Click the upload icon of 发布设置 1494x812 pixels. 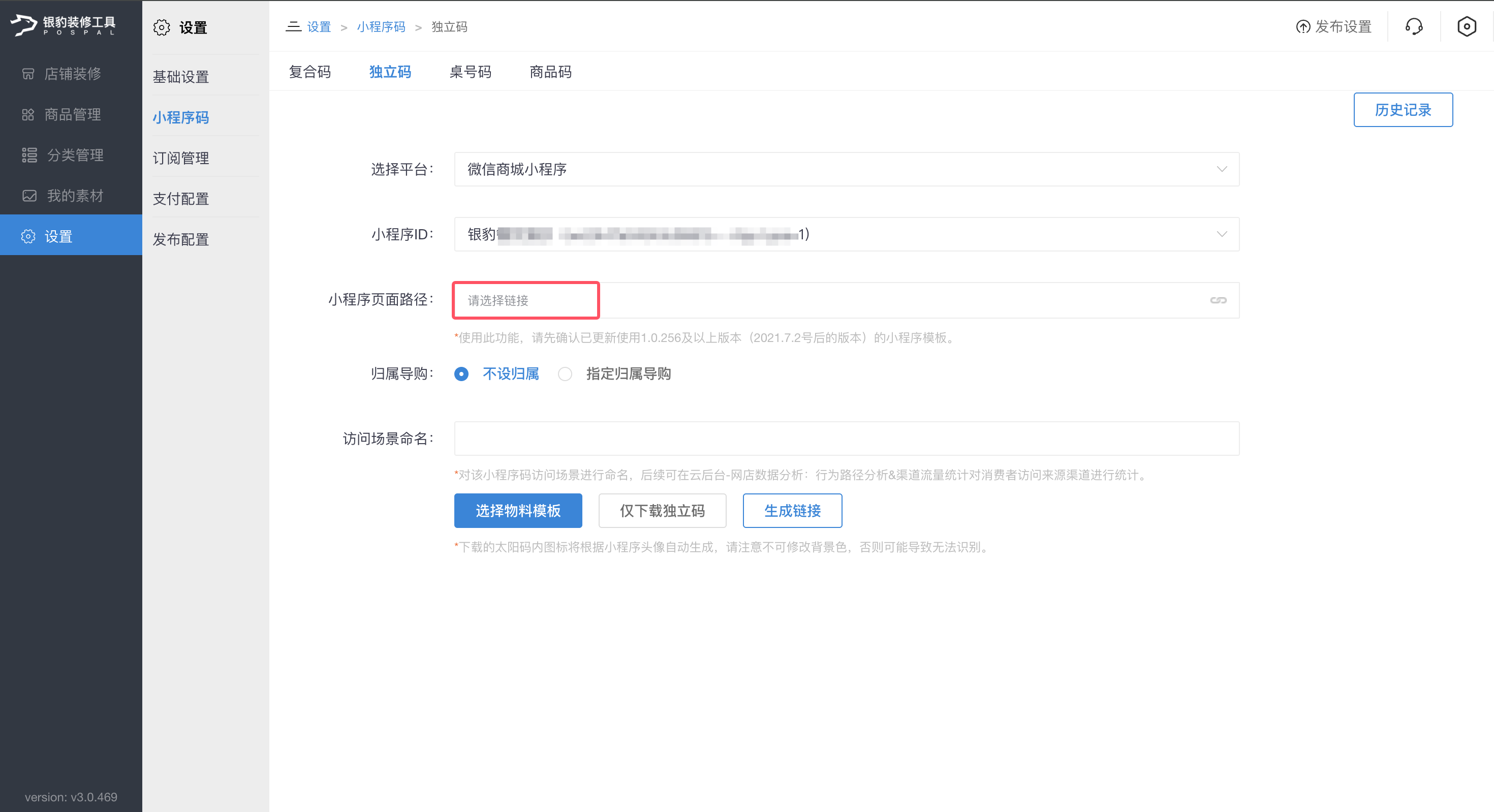pyautogui.click(x=1302, y=27)
